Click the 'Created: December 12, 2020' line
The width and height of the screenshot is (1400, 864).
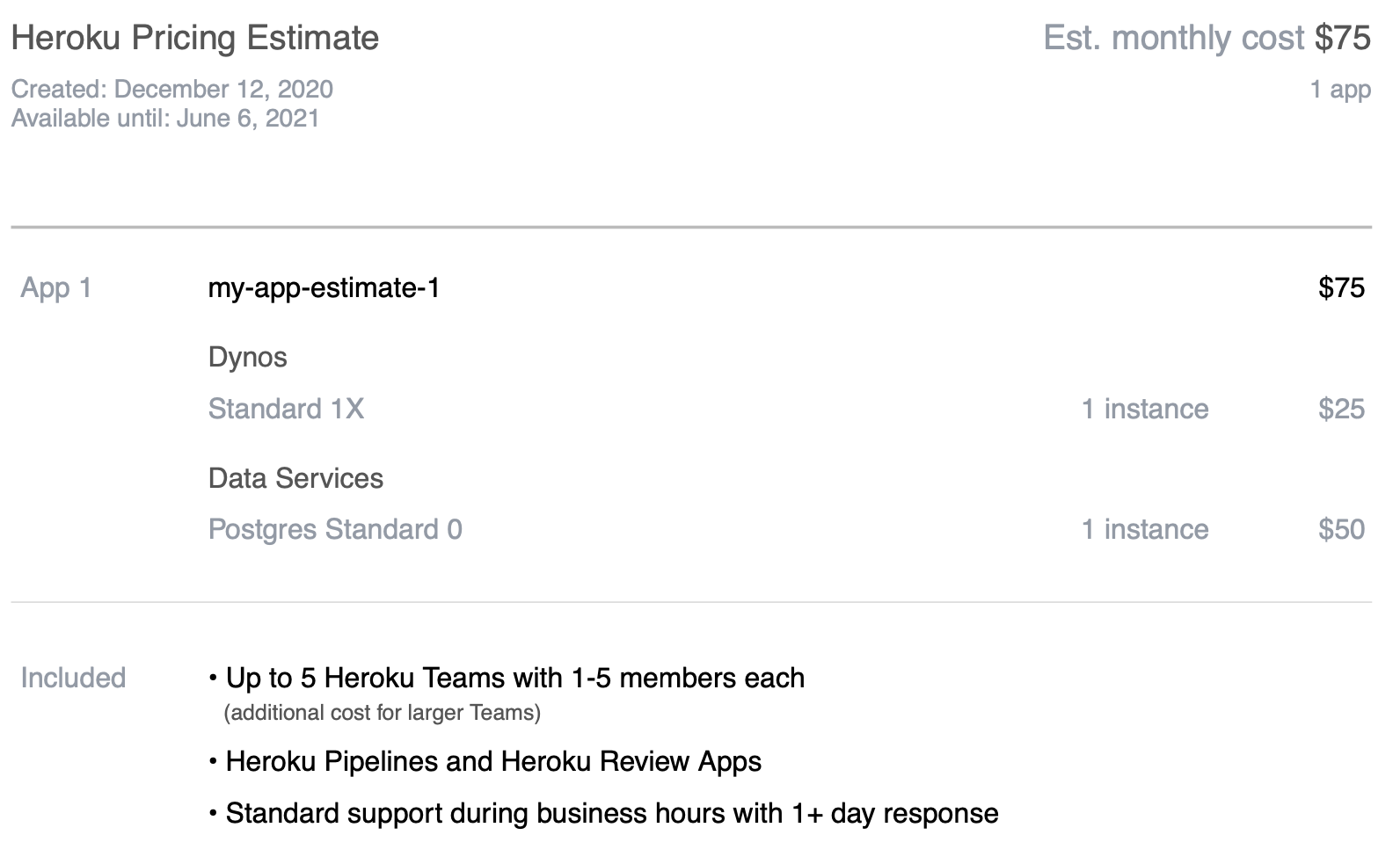click(172, 89)
